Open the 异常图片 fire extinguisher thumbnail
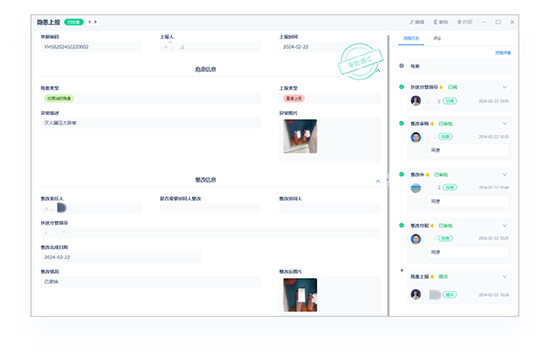 point(300,136)
